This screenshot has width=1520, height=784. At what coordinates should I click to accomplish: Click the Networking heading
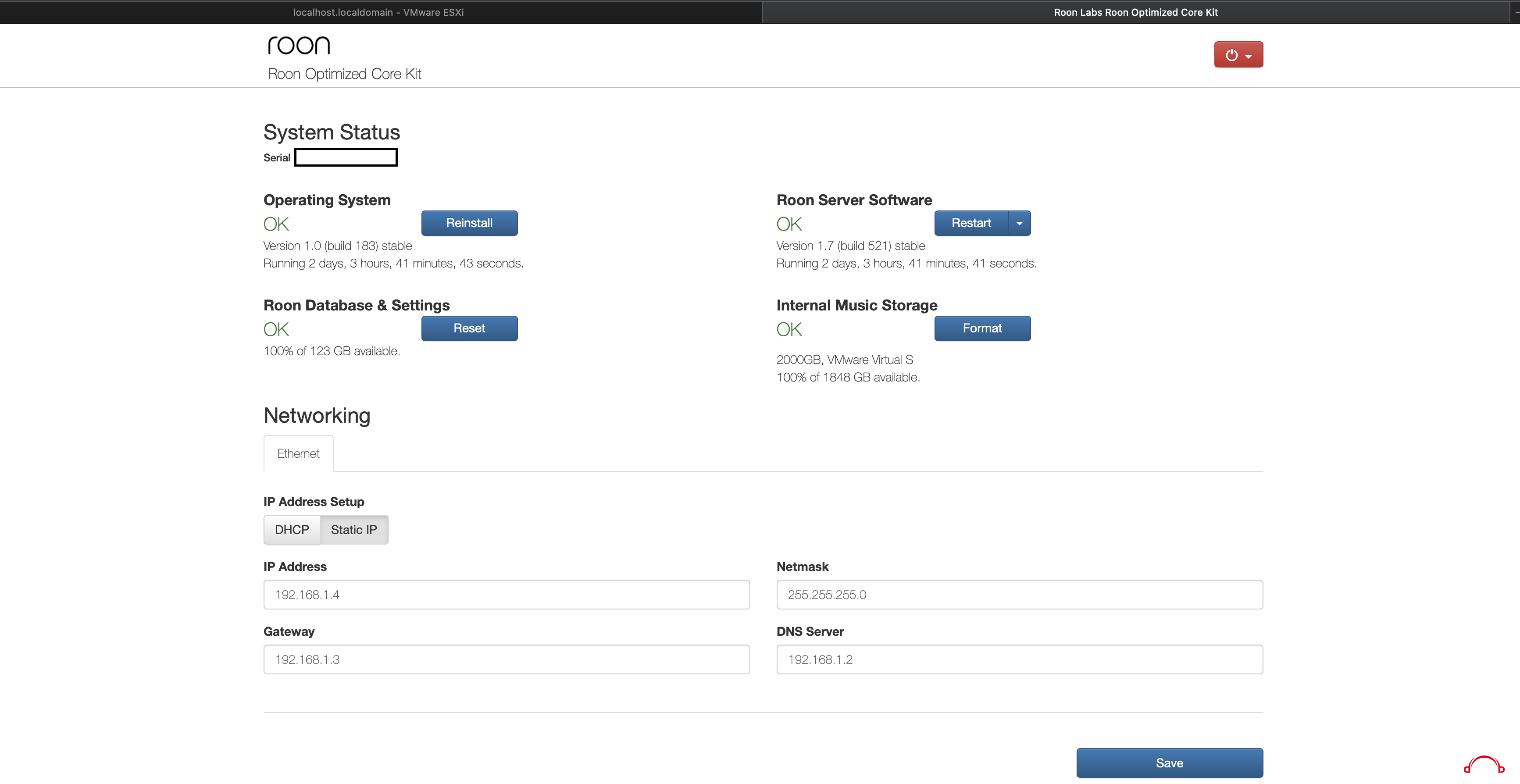(x=317, y=415)
